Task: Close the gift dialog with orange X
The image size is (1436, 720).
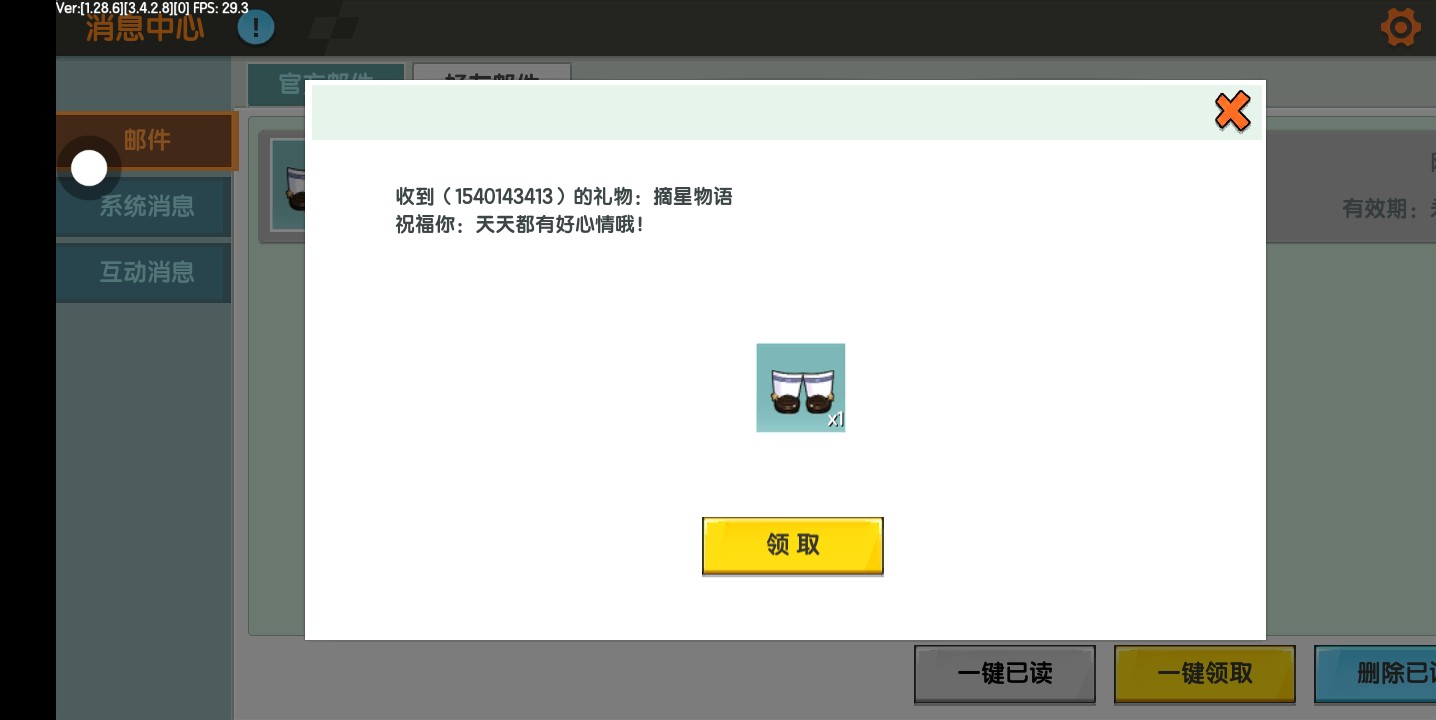Action: point(1232,111)
